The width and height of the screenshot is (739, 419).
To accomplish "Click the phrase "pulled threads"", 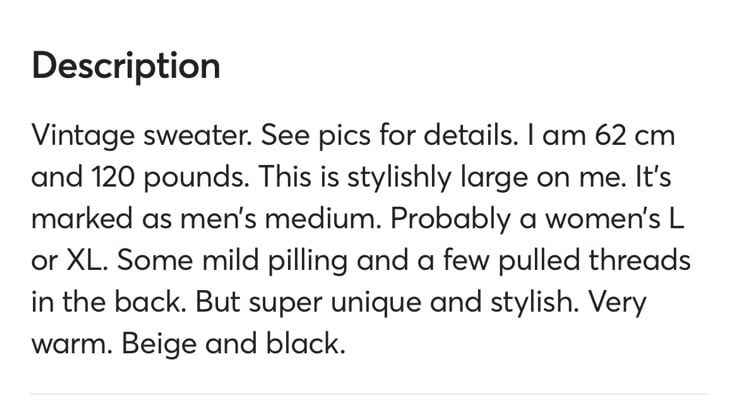I will [594, 261].
